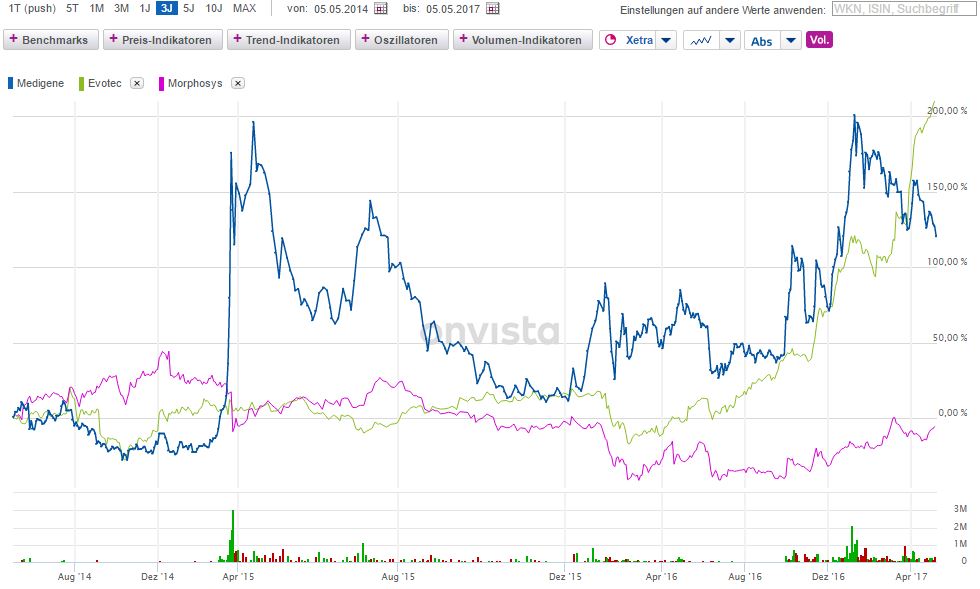
Task: Click the Apr '17 axis label
Action: [x=912, y=576]
